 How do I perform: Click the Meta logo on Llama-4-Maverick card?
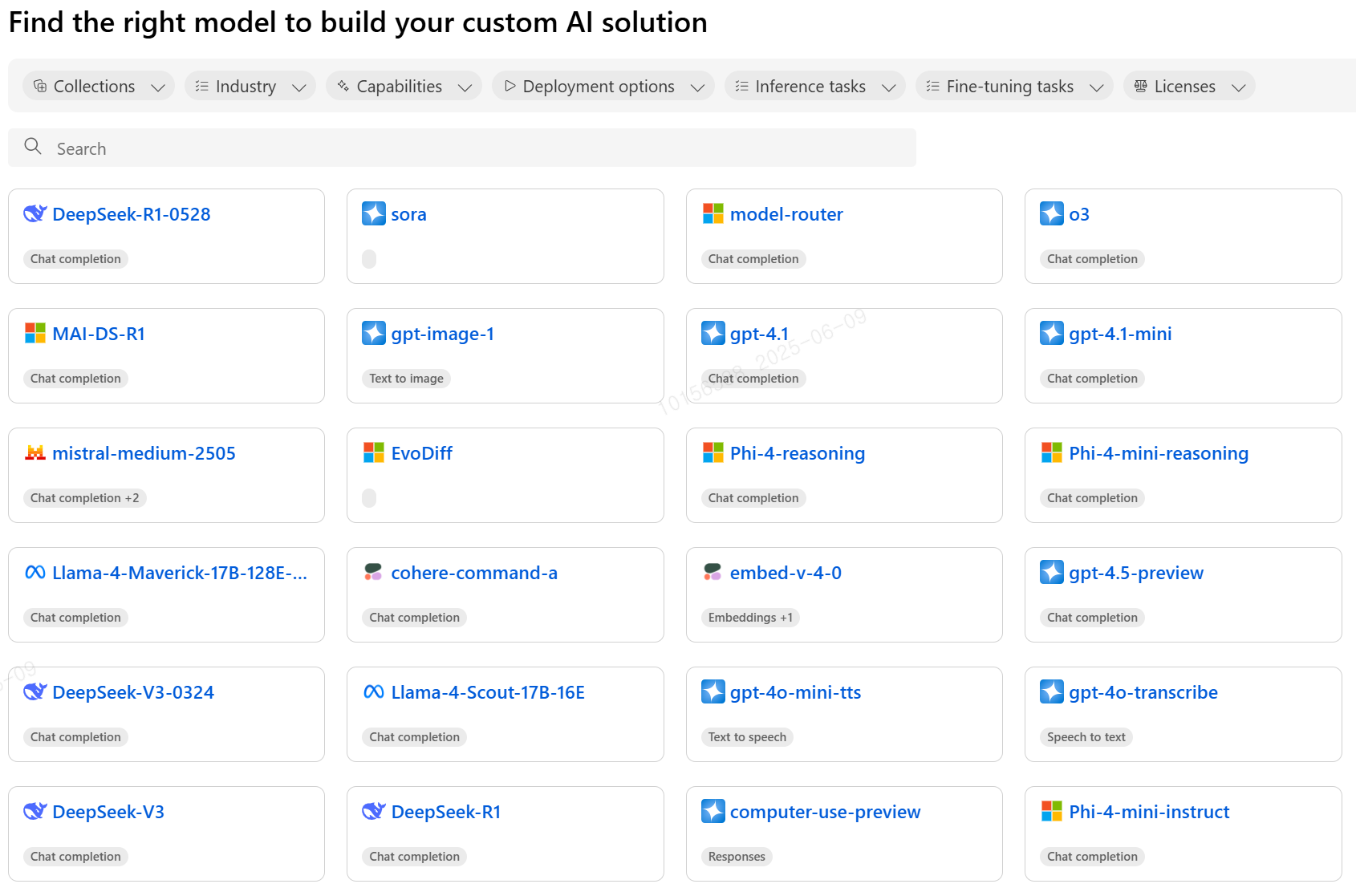[35, 572]
